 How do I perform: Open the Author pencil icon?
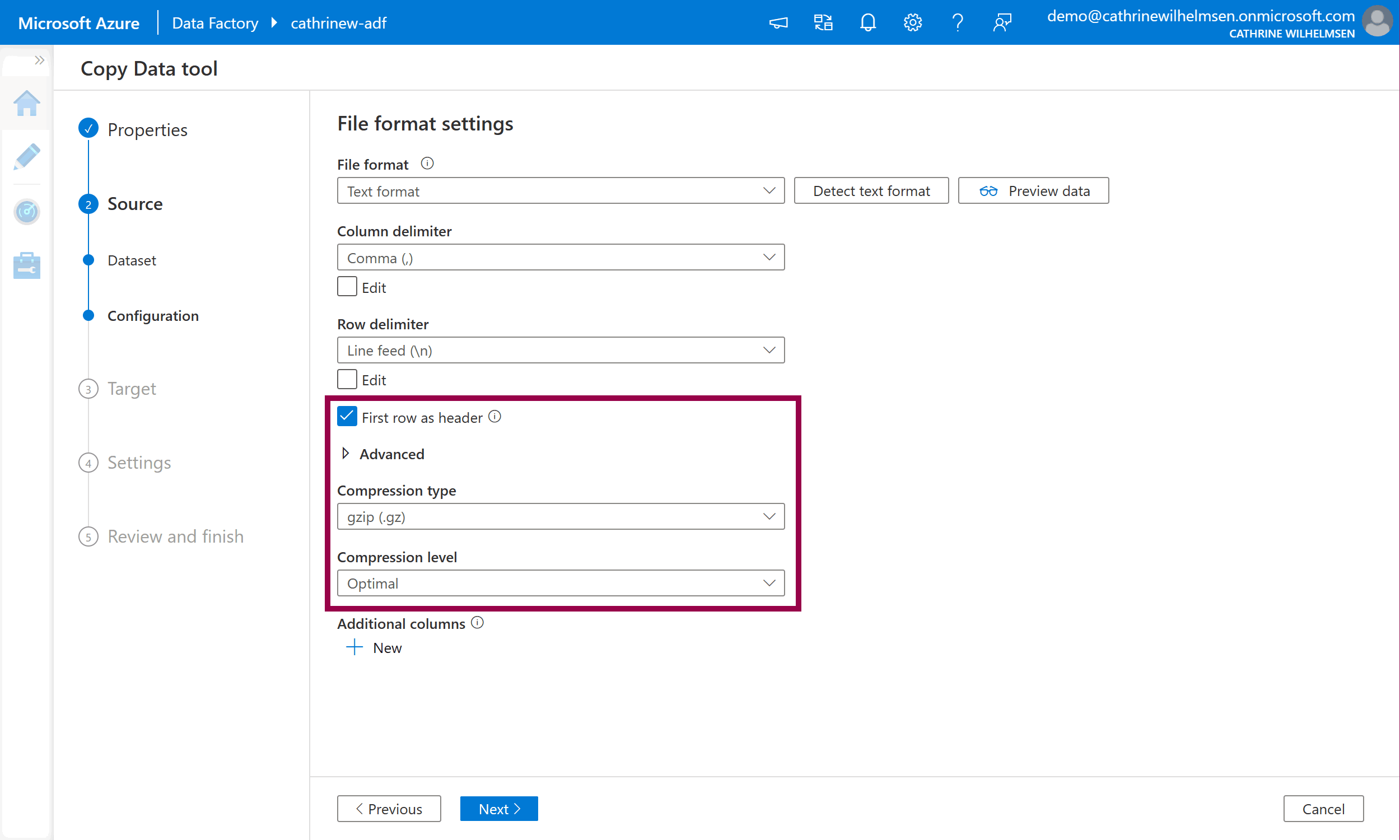(26, 157)
